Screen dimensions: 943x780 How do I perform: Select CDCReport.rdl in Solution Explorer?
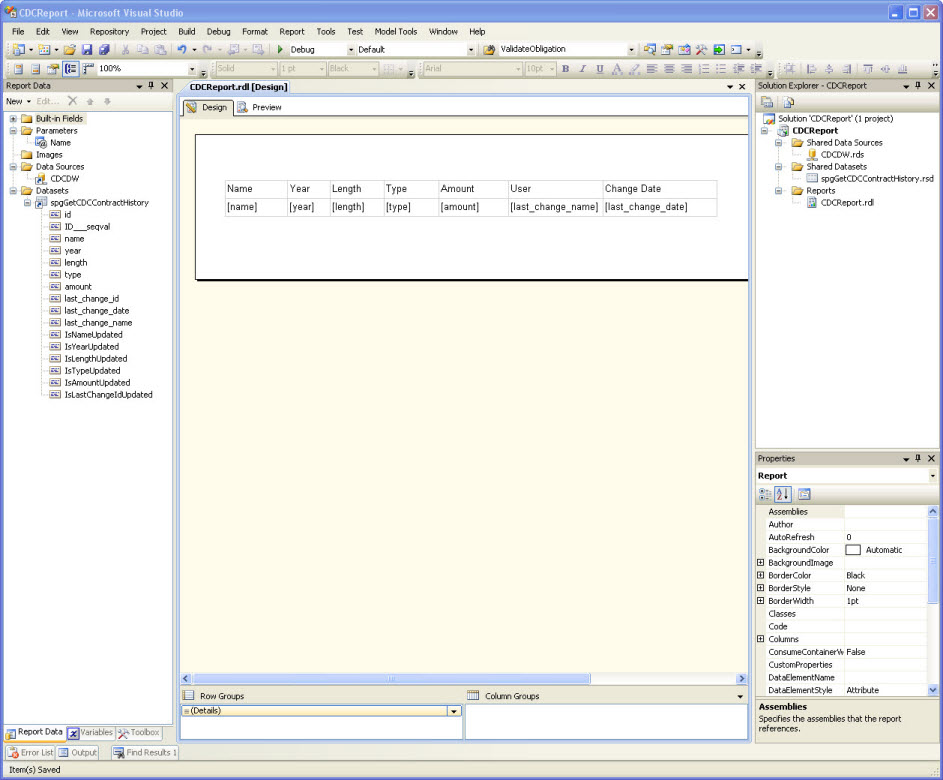846,203
